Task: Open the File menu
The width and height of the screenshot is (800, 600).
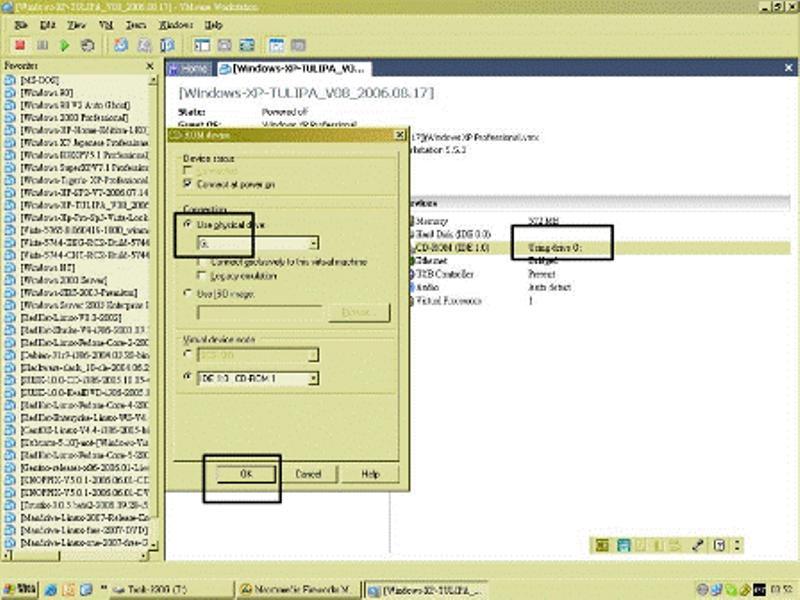Action: (21, 25)
